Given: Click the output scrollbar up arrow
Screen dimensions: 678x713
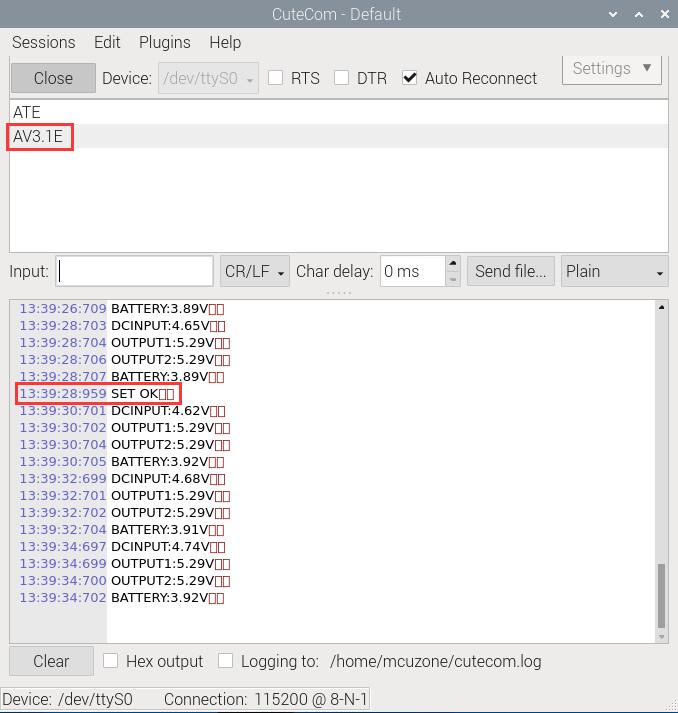Looking at the screenshot, I should tap(662, 308).
